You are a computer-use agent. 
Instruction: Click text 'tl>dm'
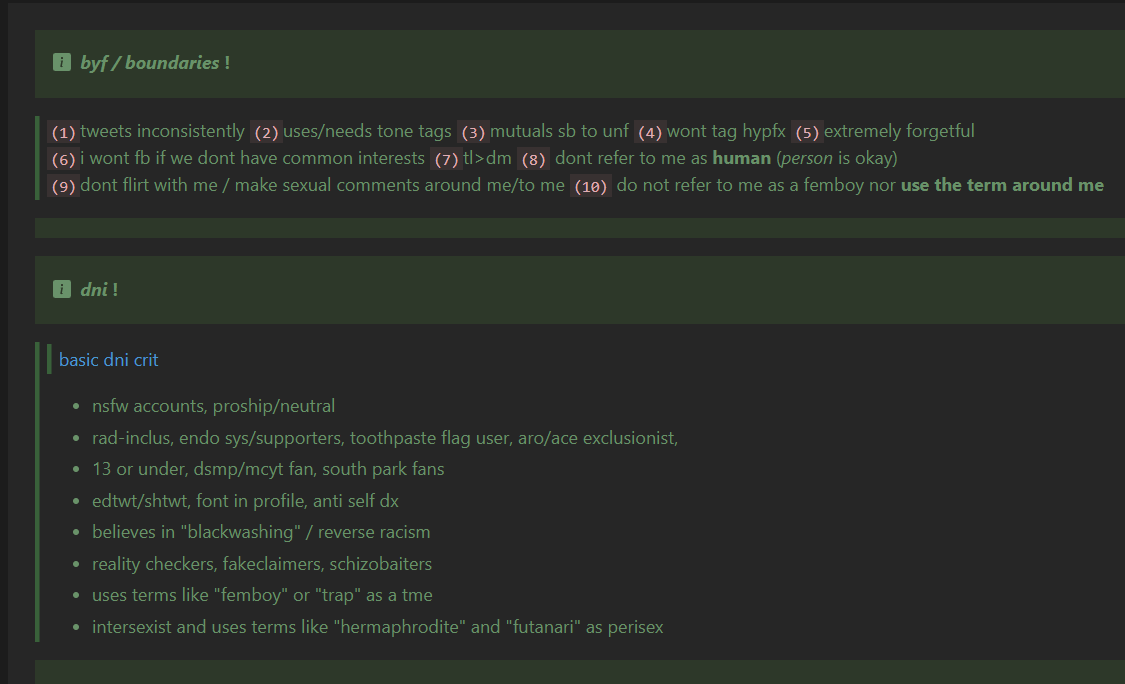487,158
